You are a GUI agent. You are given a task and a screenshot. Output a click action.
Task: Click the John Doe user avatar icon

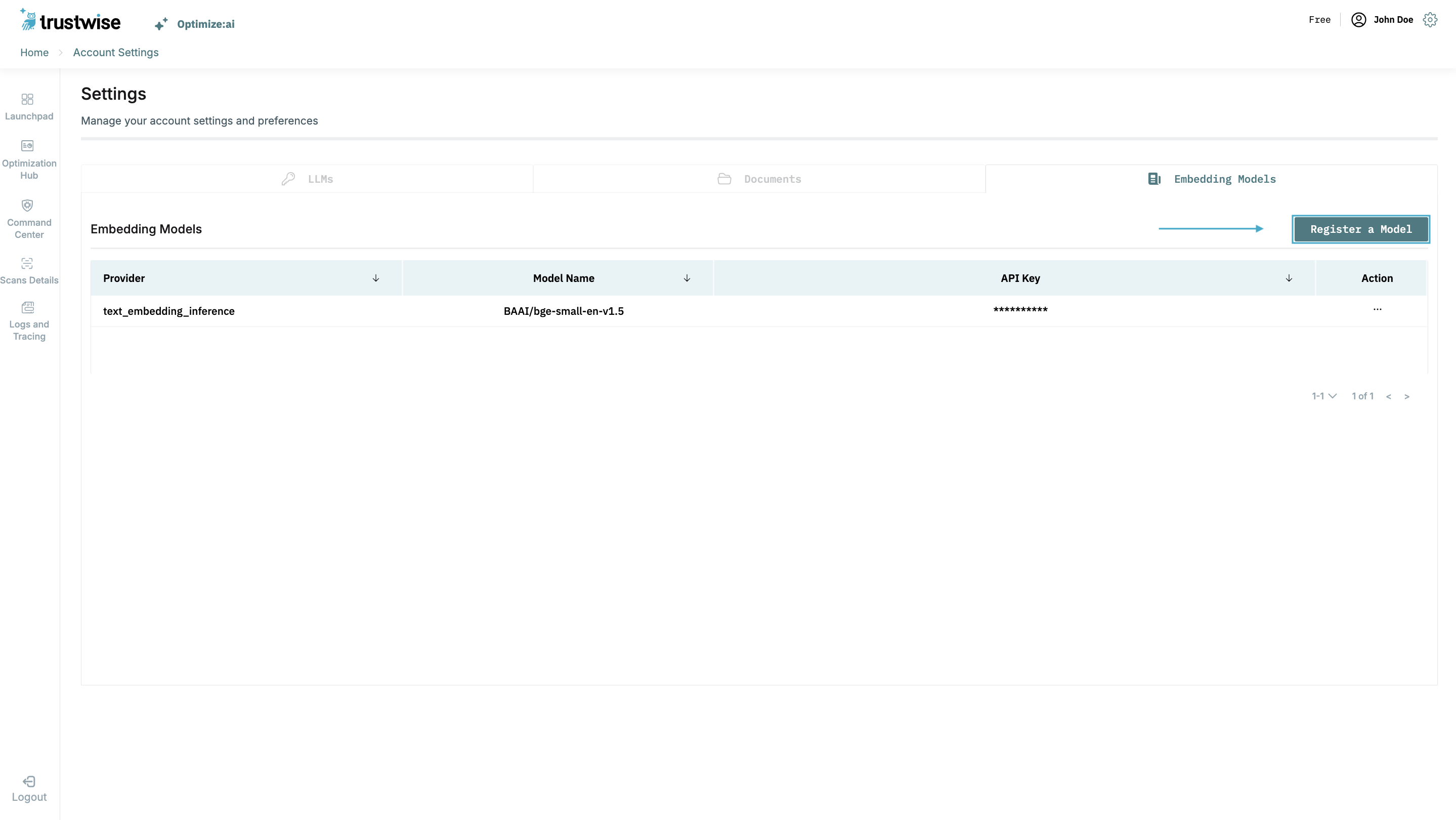coord(1358,20)
